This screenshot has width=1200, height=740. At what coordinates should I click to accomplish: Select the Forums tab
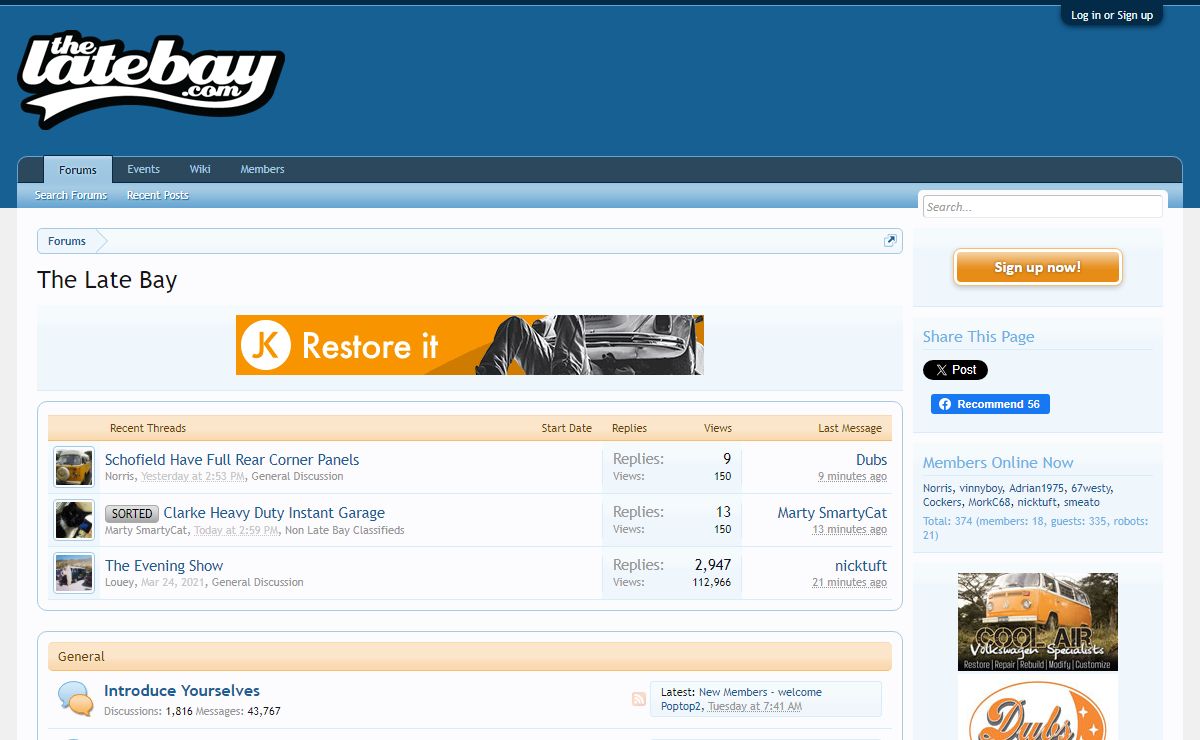click(78, 170)
